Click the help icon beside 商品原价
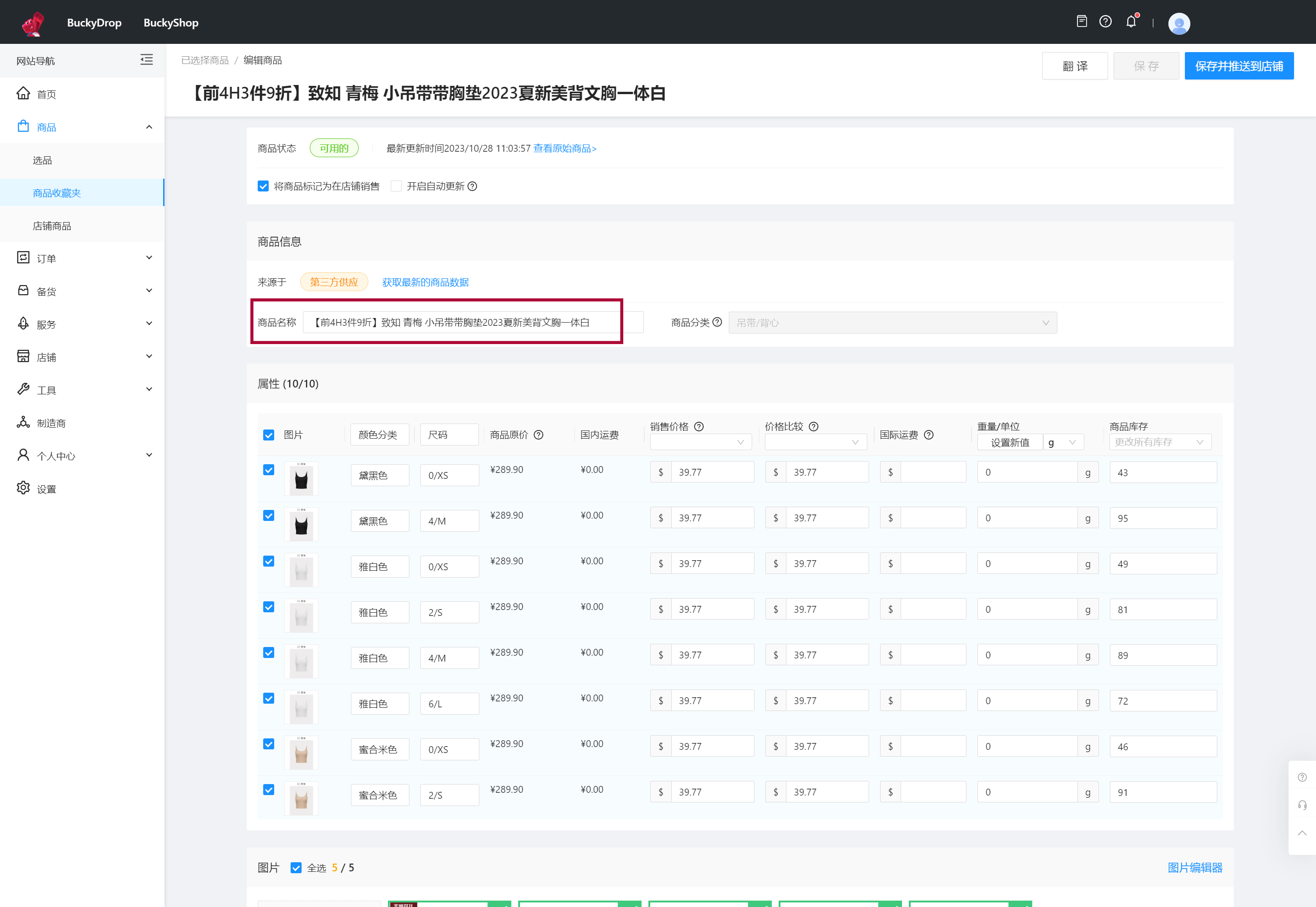 point(539,435)
